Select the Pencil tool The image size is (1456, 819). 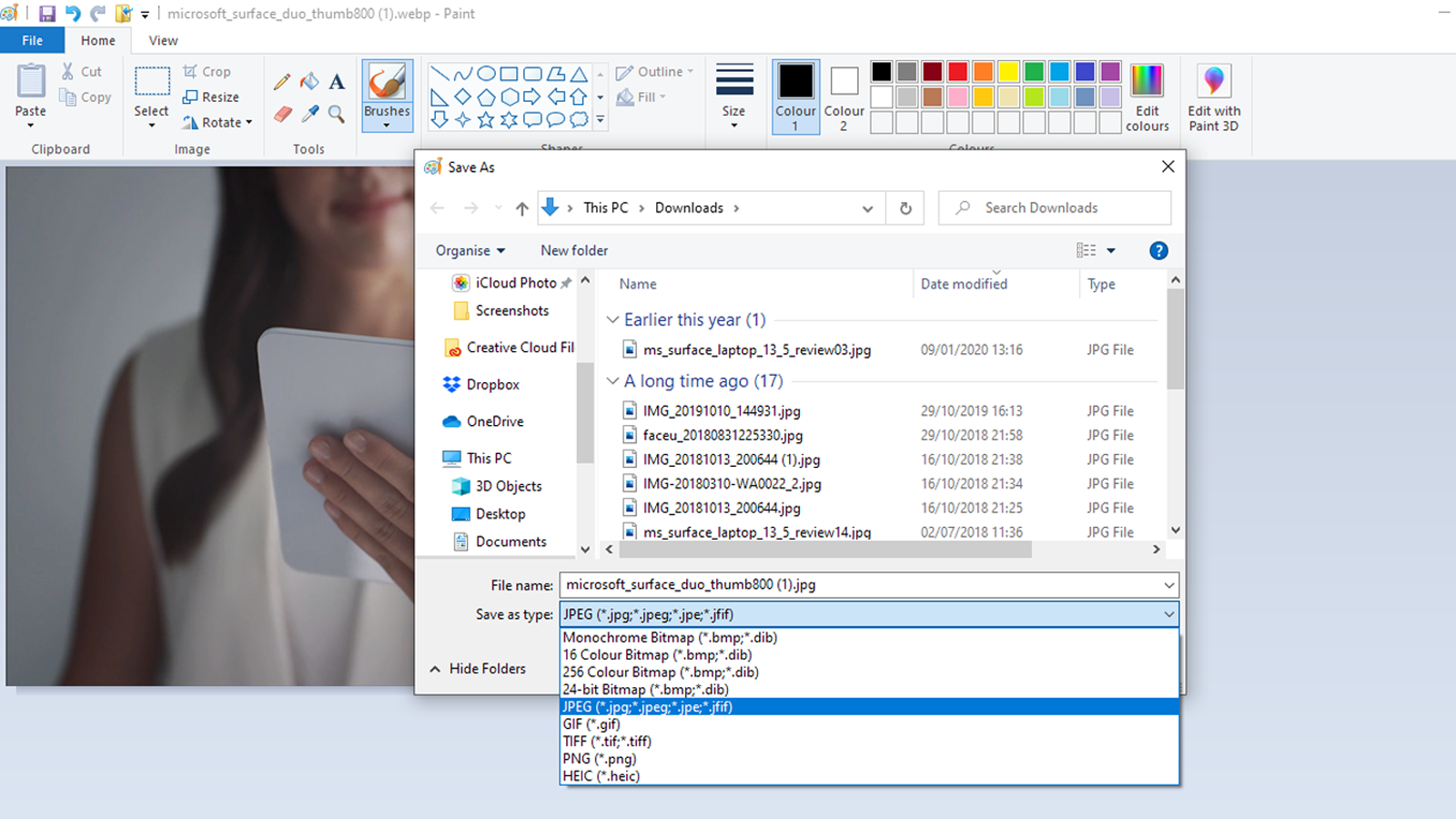(282, 82)
